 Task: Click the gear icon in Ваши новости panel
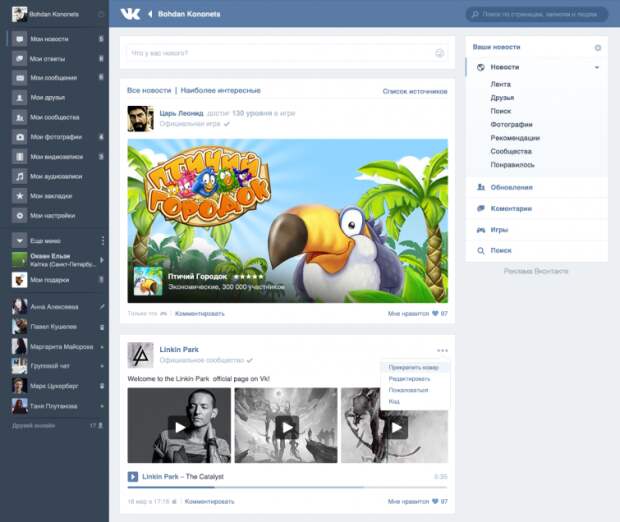(x=598, y=47)
